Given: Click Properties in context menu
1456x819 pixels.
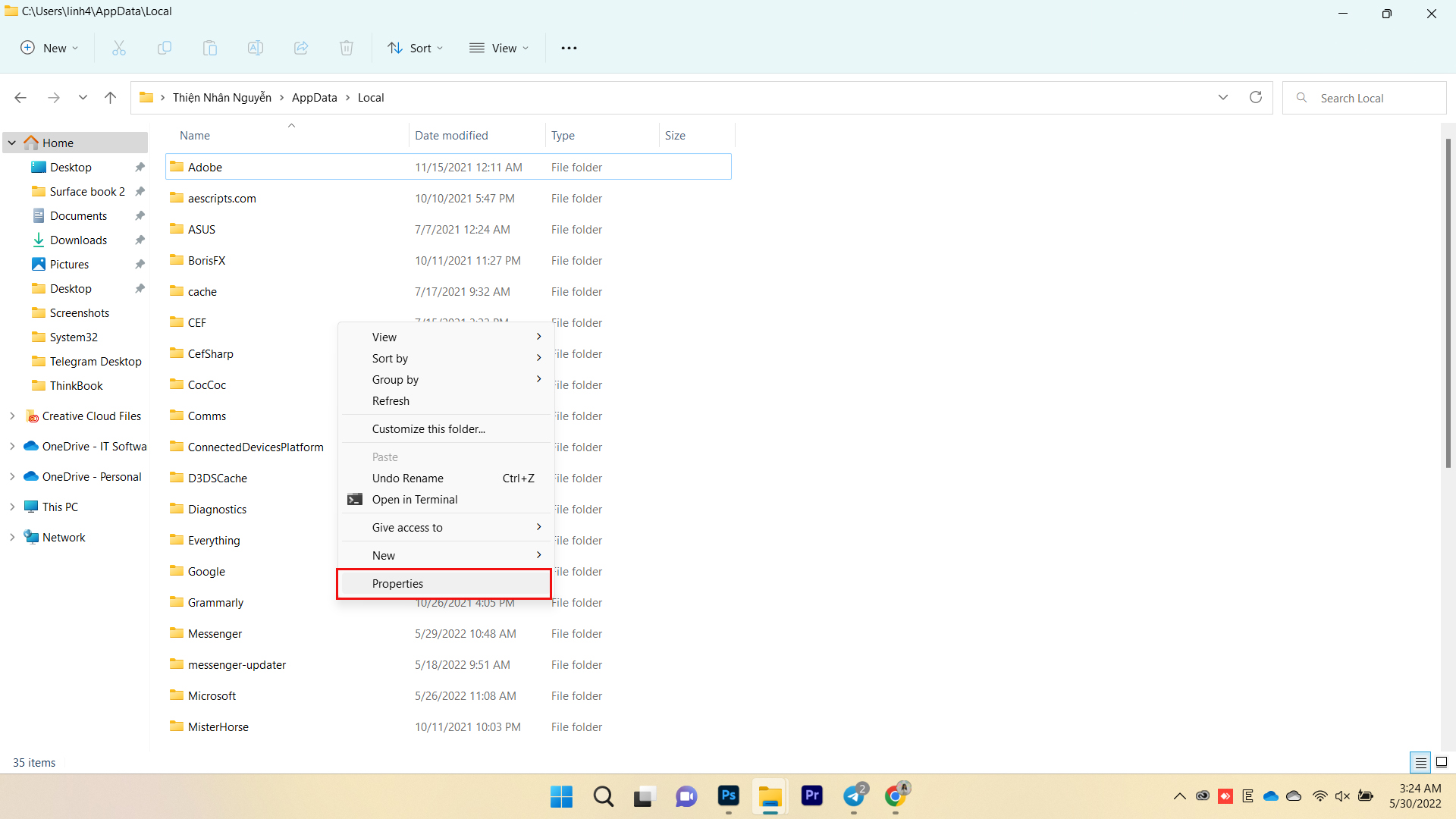Looking at the screenshot, I should click(x=446, y=583).
